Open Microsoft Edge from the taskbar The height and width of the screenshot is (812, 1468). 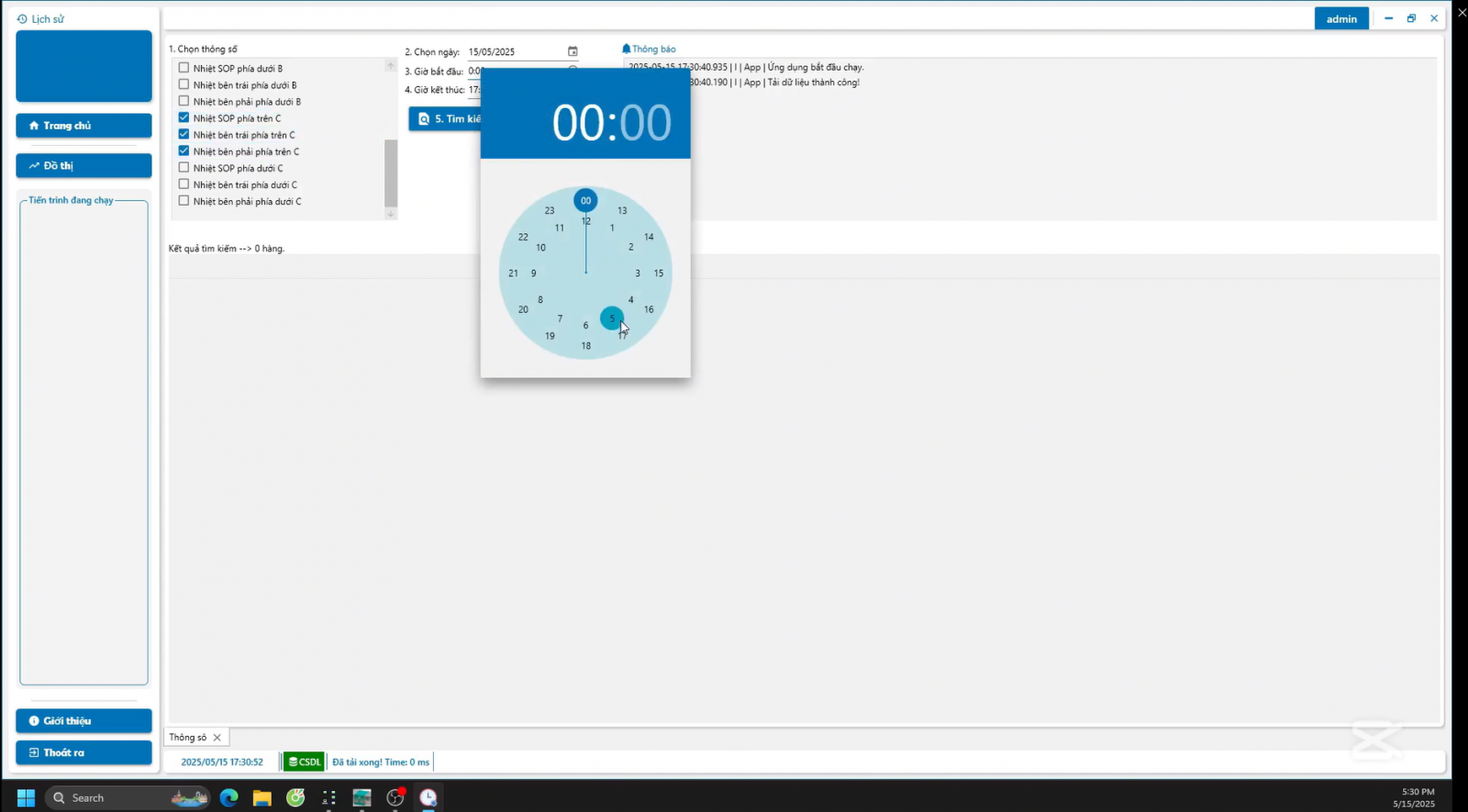[x=228, y=797]
